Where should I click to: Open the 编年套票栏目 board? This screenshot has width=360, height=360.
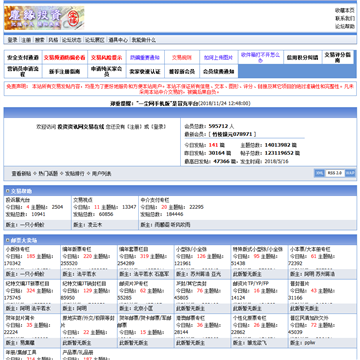tap(133, 249)
